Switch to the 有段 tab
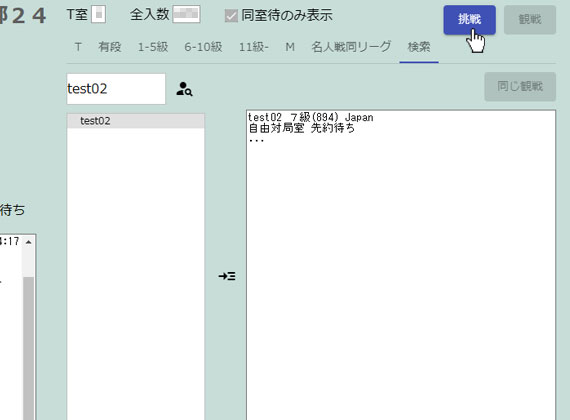This screenshot has width=570, height=420. coord(110,47)
